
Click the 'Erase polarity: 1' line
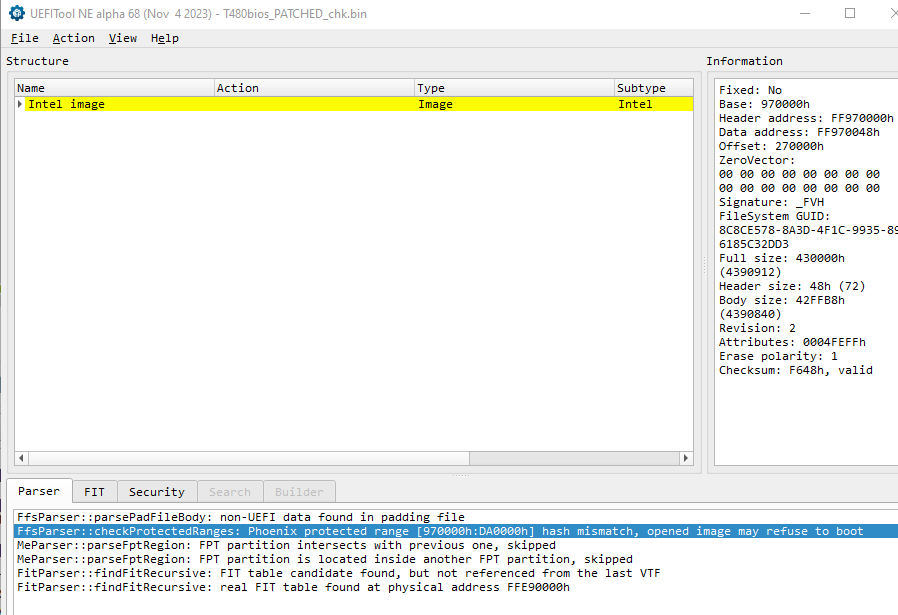pos(778,356)
